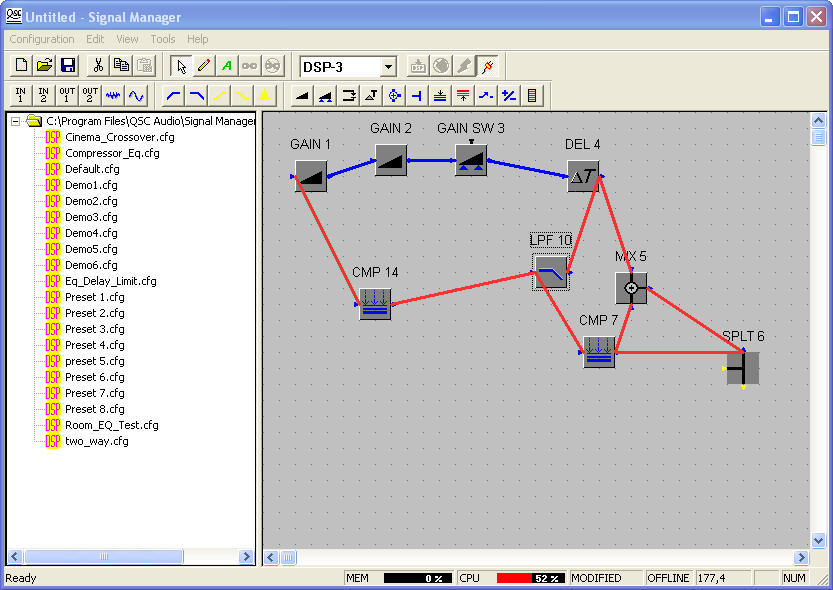Click the chain link toolbar icon
This screenshot has height=590, width=833.
(x=250, y=66)
